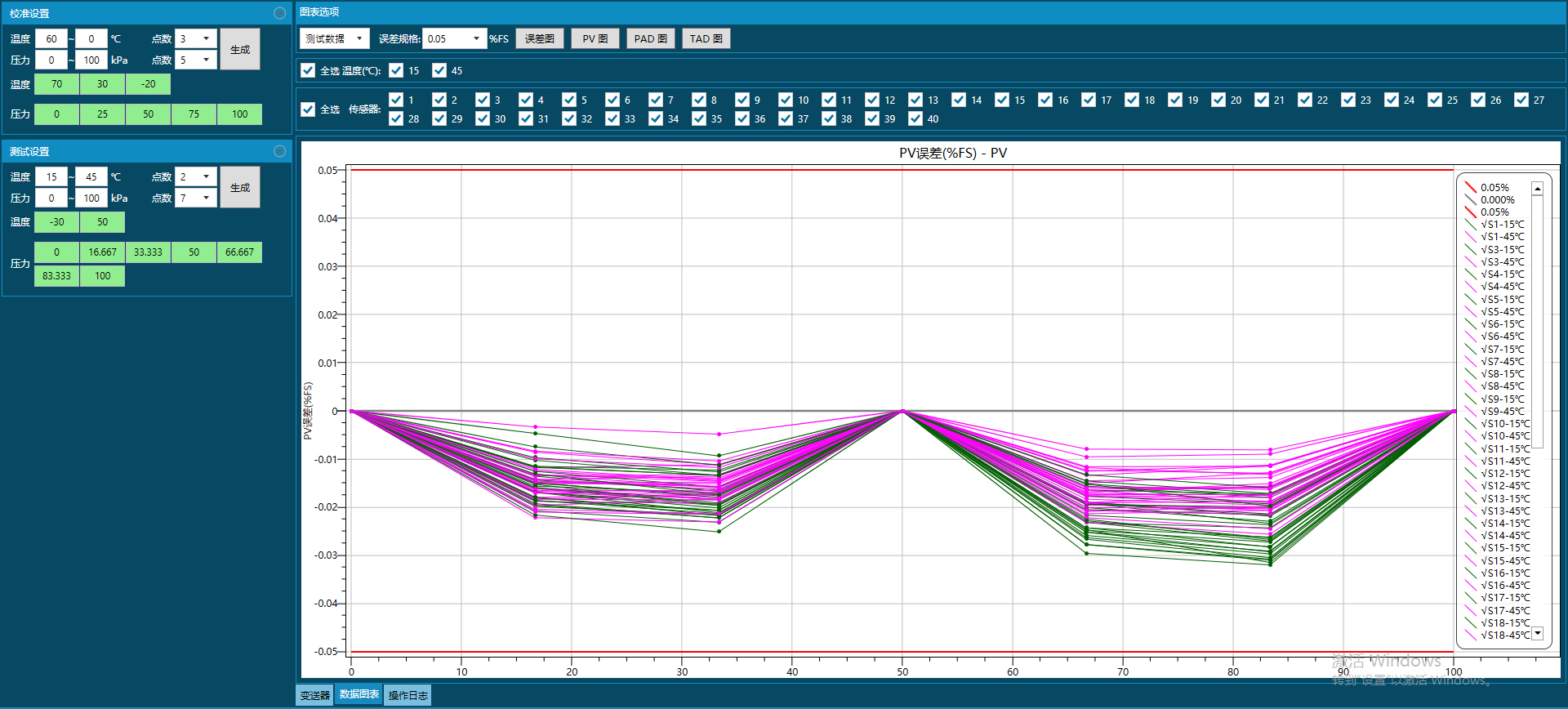Click the calibration temperature field showing 60
The image size is (1568, 709).
point(51,38)
